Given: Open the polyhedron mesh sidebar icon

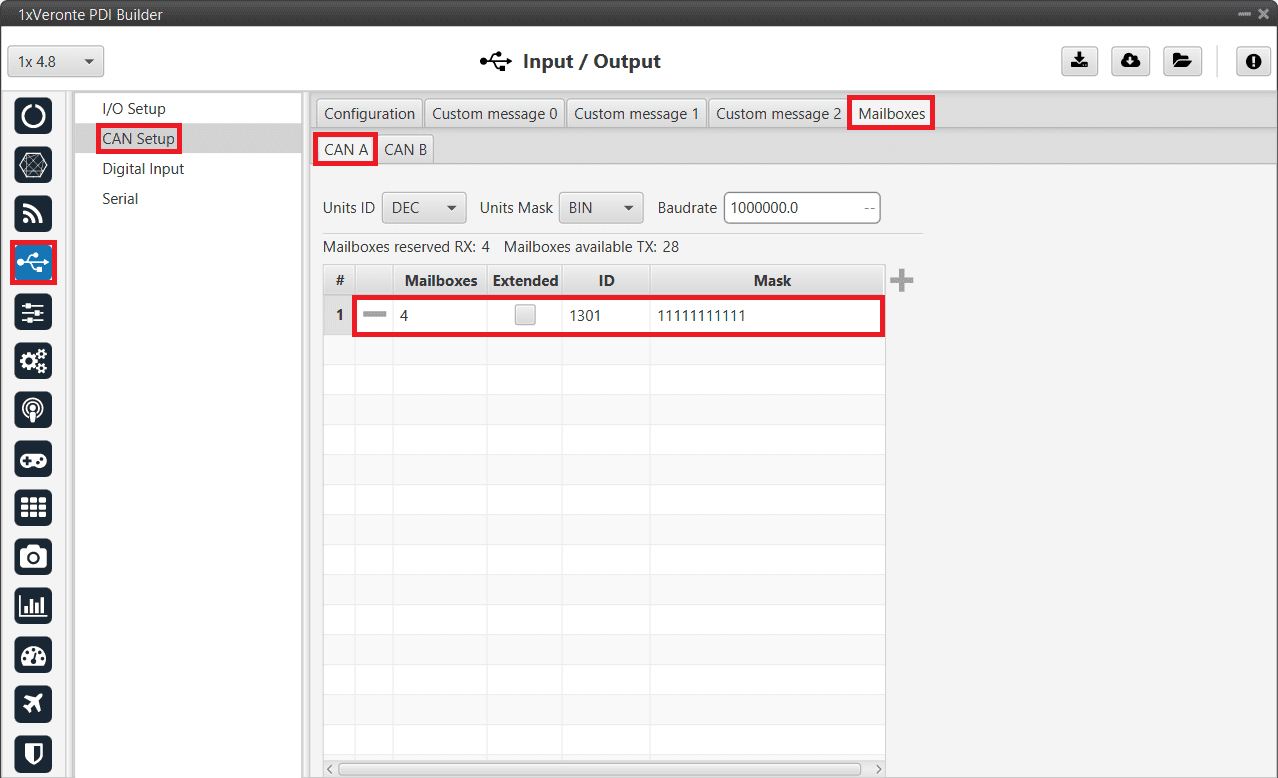Looking at the screenshot, I should click(x=33, y=165).
